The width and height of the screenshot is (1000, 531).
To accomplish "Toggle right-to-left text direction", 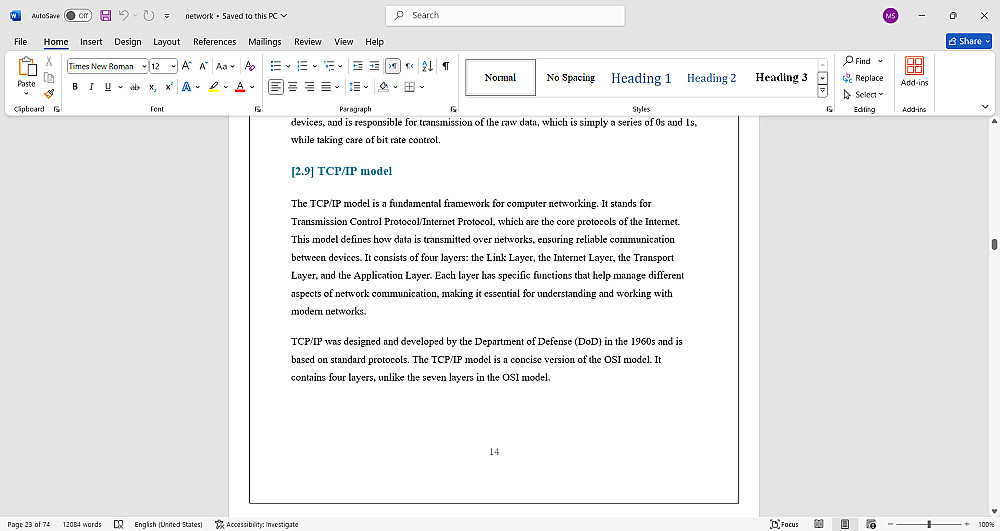I will pos(409,66).
